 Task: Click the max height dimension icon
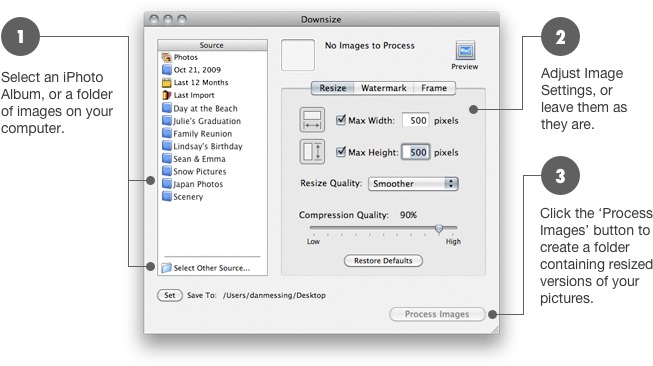tap(312, 152)
